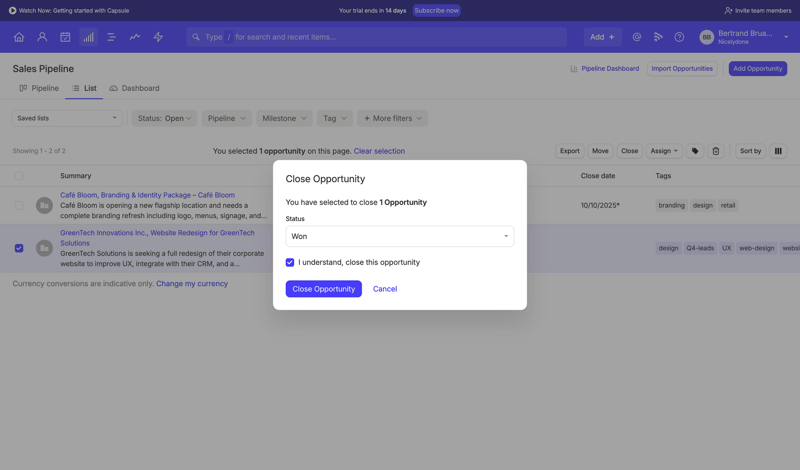Open the More filters dropdown

(x=392, y=118)
